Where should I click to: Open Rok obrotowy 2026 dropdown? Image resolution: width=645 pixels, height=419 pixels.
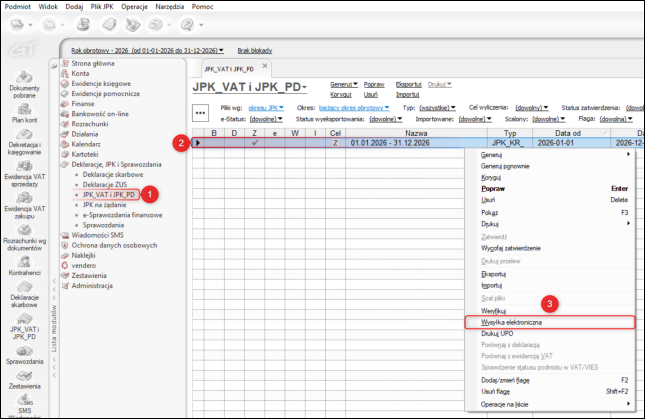tap(147, 51)
